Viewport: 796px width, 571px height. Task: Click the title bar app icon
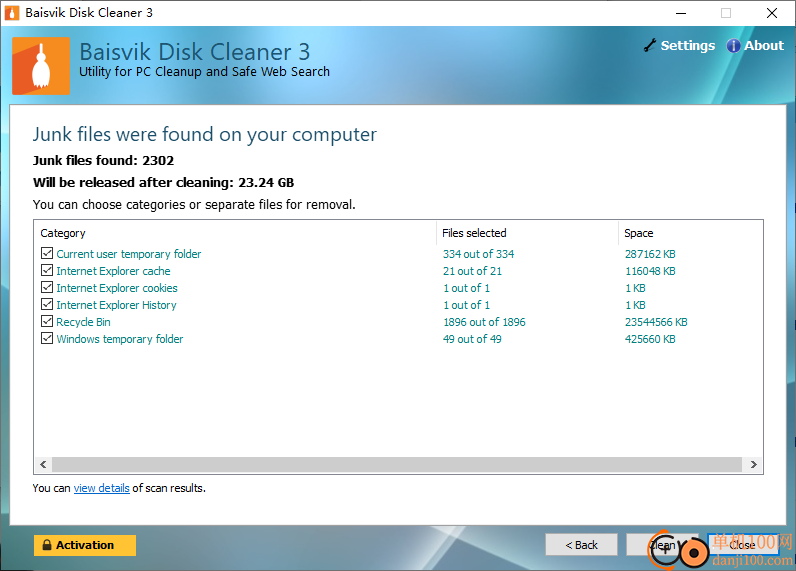pyautogui.click(x=12, y=13)
